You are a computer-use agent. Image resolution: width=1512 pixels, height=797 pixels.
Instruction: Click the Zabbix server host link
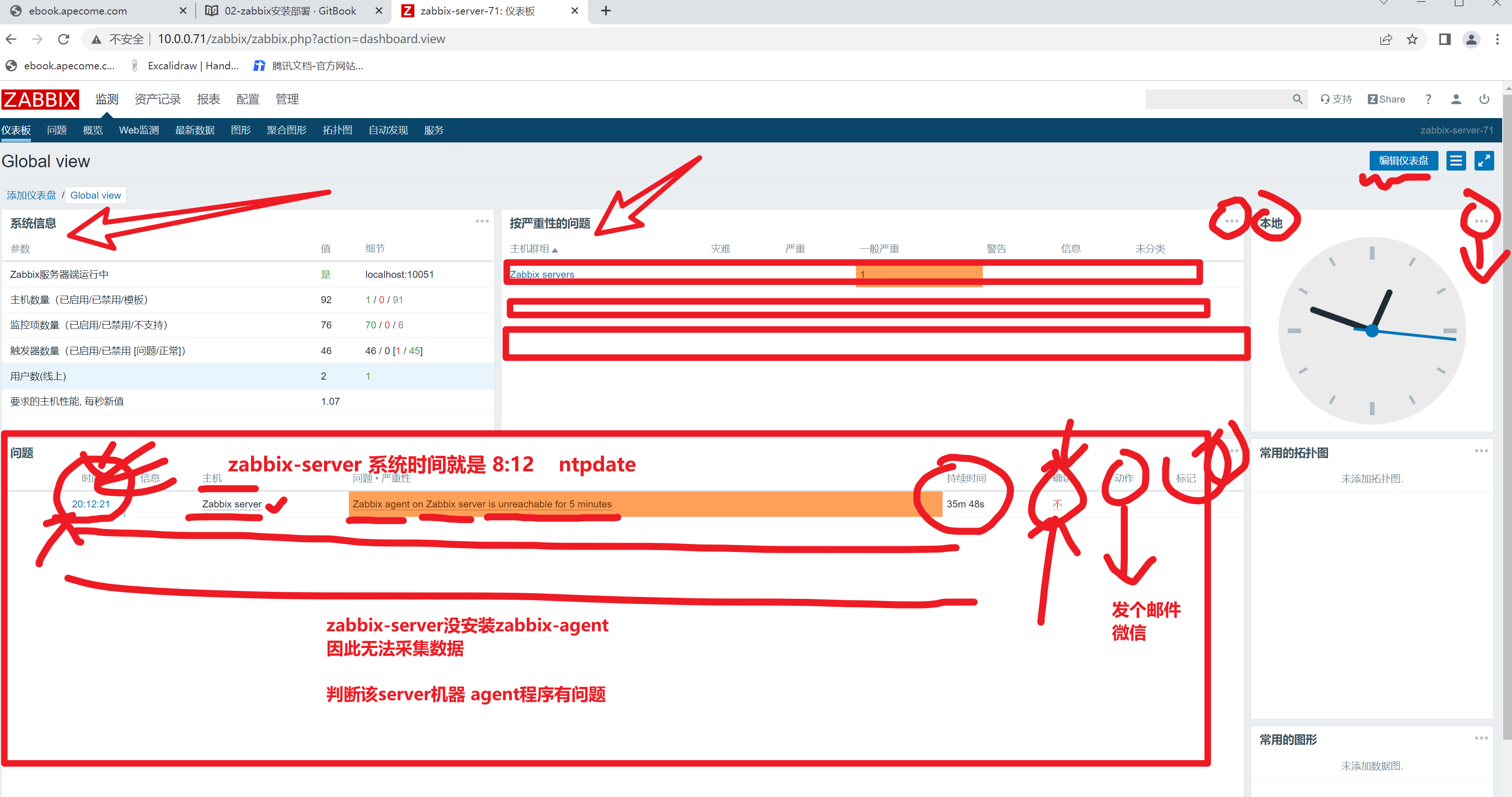pyautogui.click(x=232, y=504)
